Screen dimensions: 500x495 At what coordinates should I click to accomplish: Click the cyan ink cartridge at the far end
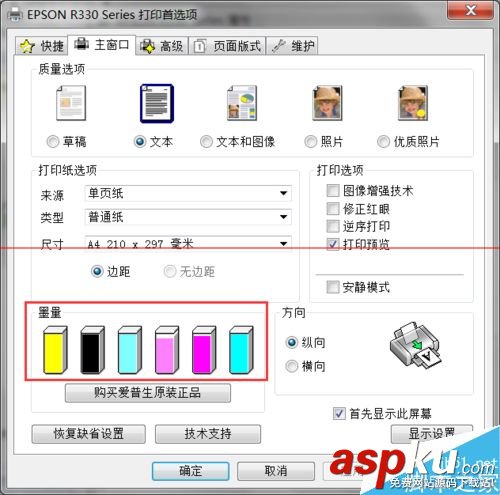point(241,350)
